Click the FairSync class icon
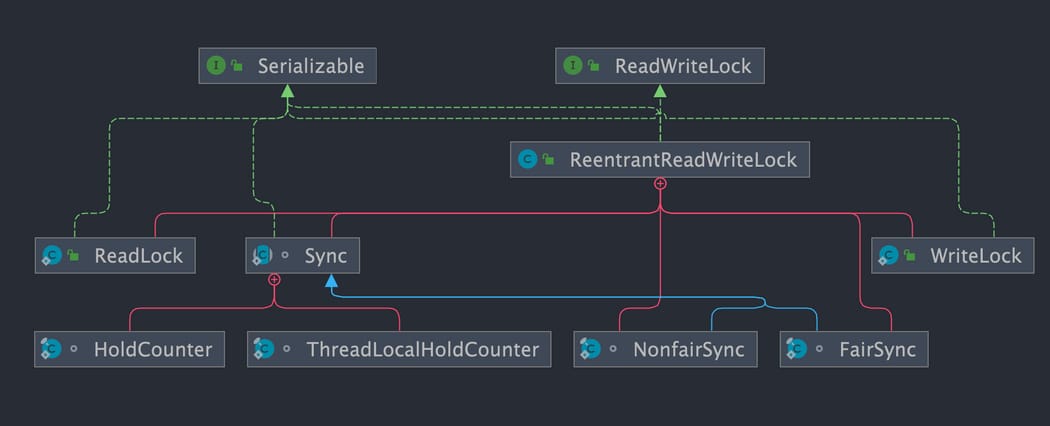 (797, 349)
